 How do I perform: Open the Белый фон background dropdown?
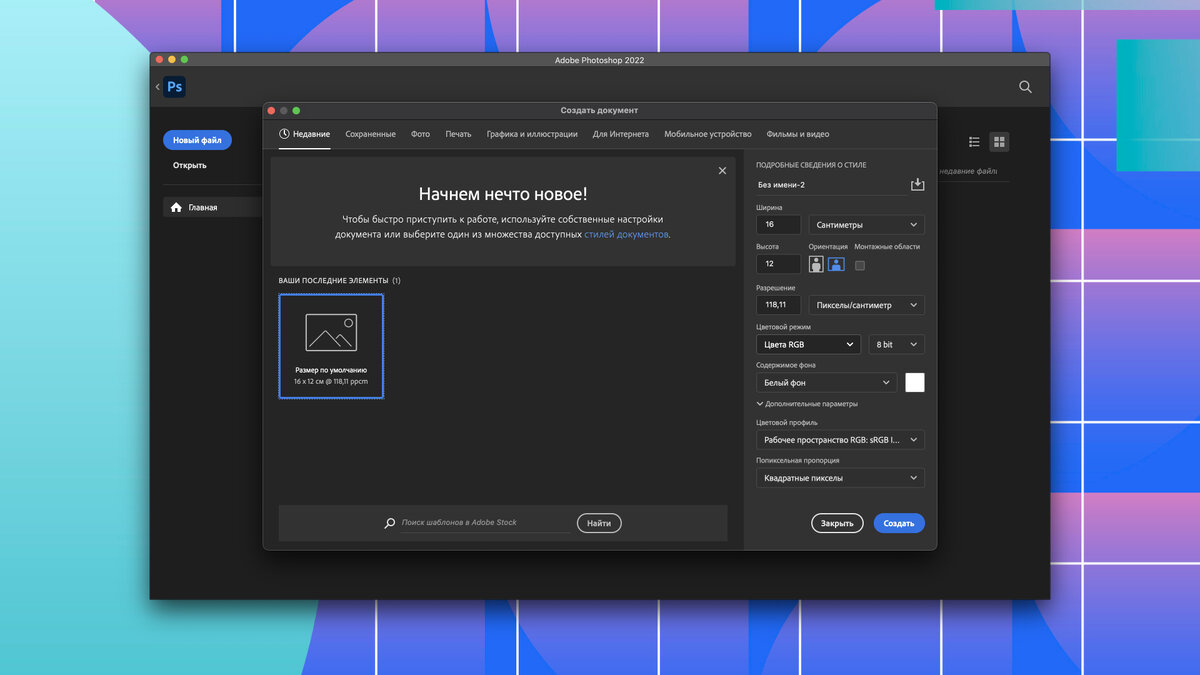(x=827, y=382)
